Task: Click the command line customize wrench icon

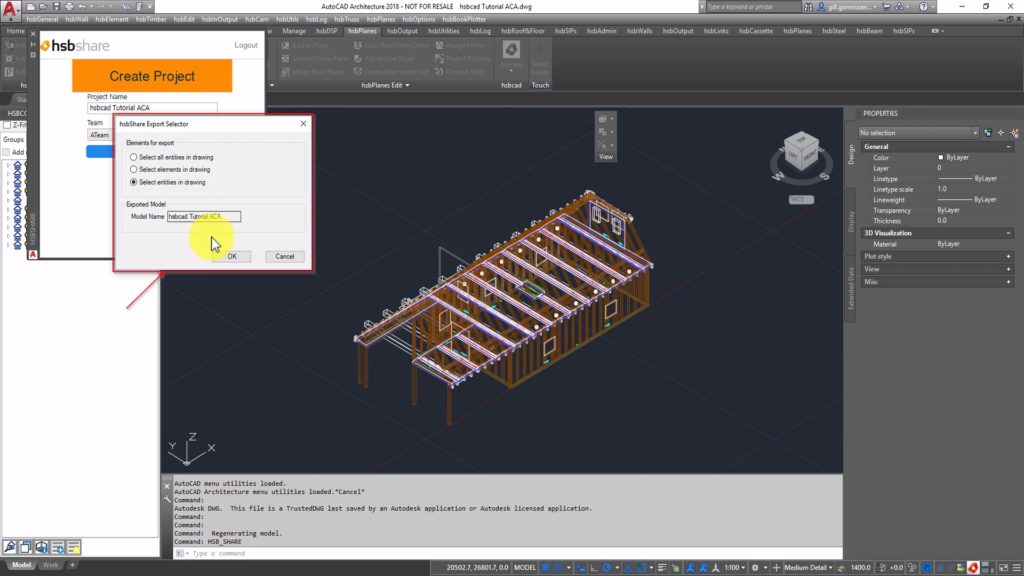Action: [x=167, y=498]
